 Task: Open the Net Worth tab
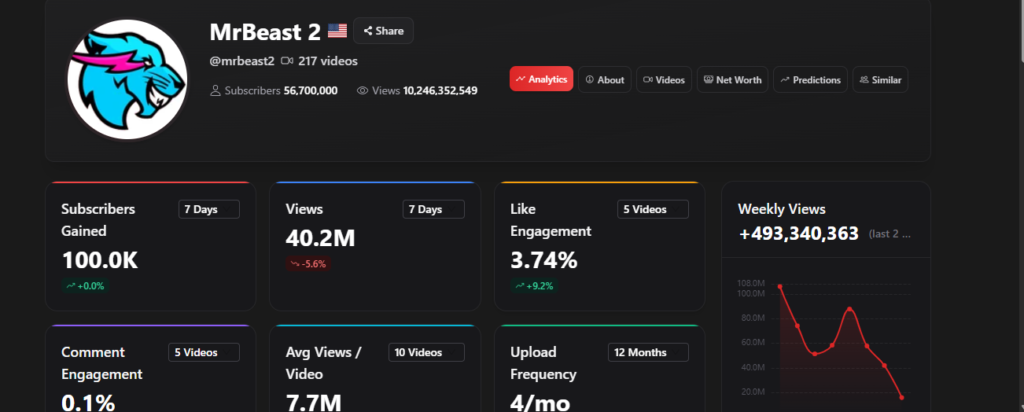coord(732,80)
